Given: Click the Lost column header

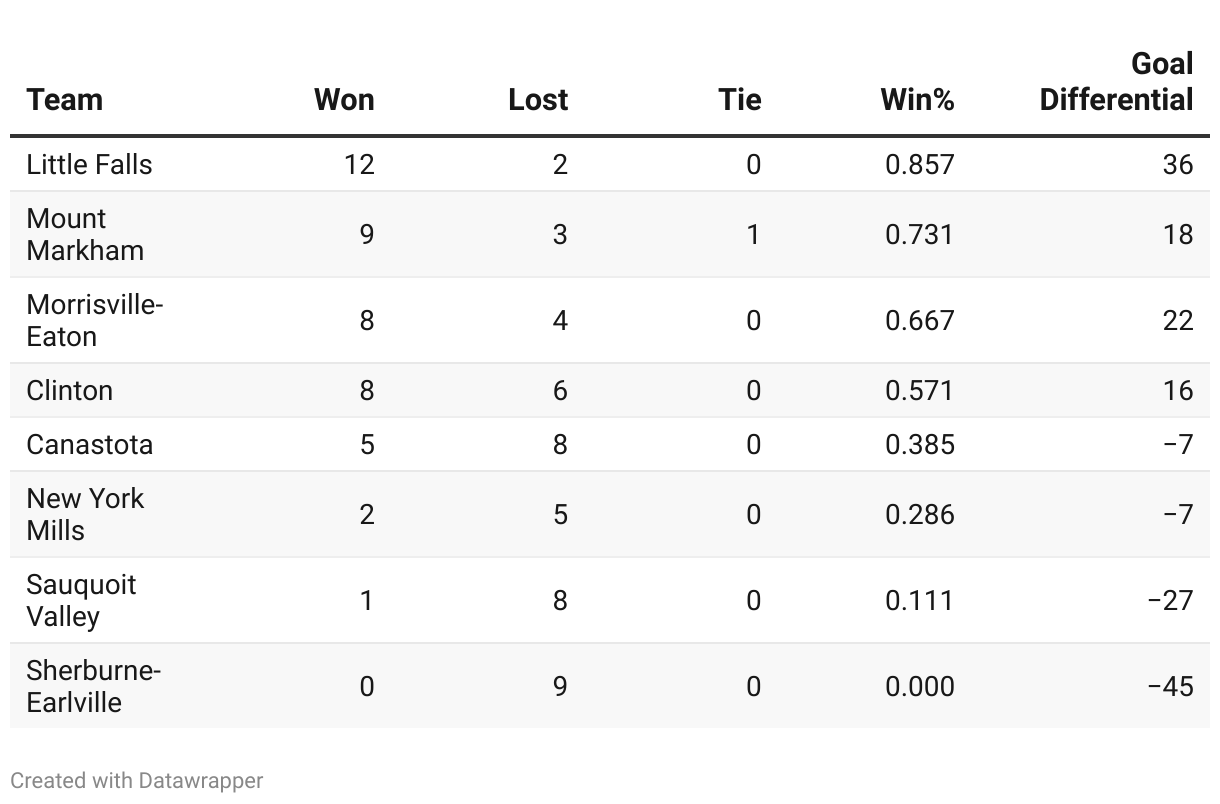Looking at the screenshot, I should pyautogui.click(x=538, y=100).
